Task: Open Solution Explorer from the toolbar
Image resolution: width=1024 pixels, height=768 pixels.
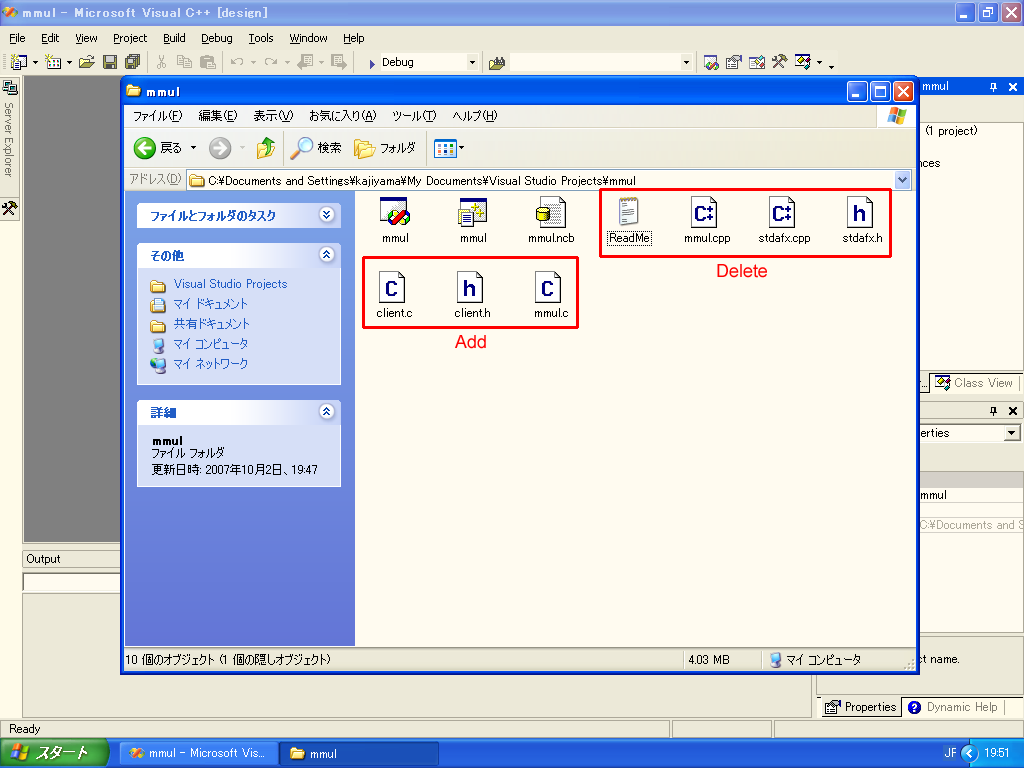Action: coord(711,62)
